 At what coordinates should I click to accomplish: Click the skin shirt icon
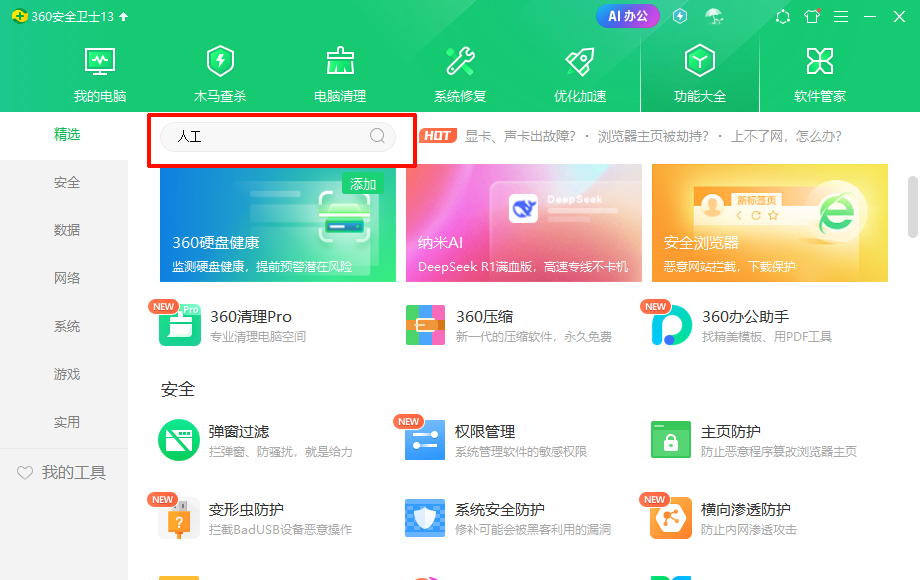click(x=812, y=16)
